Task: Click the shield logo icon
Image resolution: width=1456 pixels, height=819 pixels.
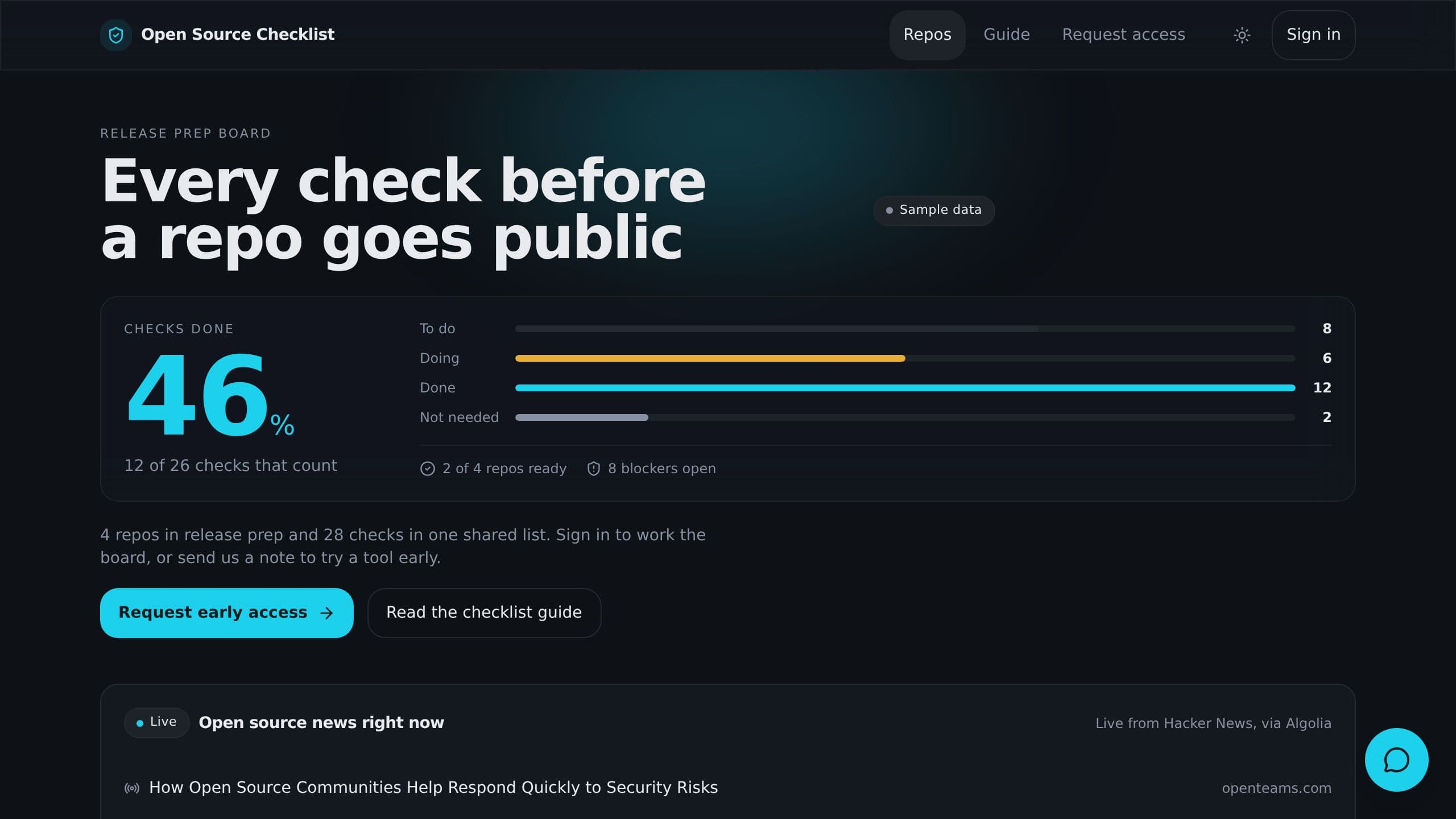Action: pos(116,35)
